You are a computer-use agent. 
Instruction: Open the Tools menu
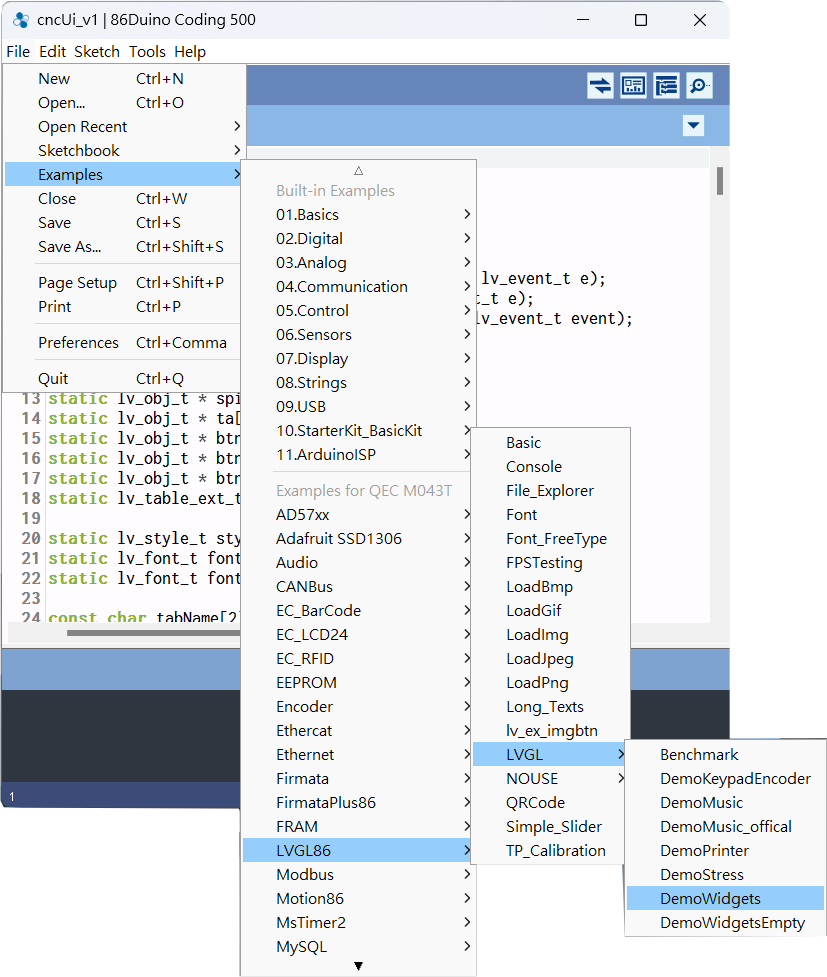coord(146,51)
